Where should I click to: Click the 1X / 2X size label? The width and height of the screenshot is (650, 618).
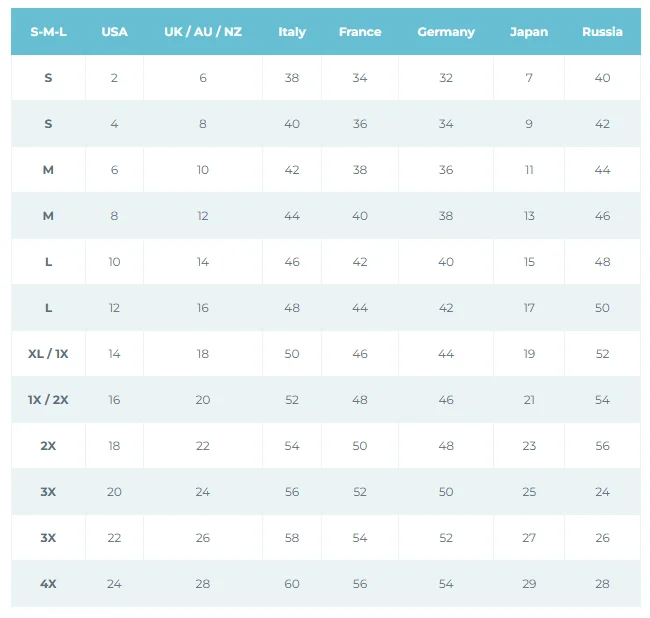pyautogui.click(x=48, y=400)
